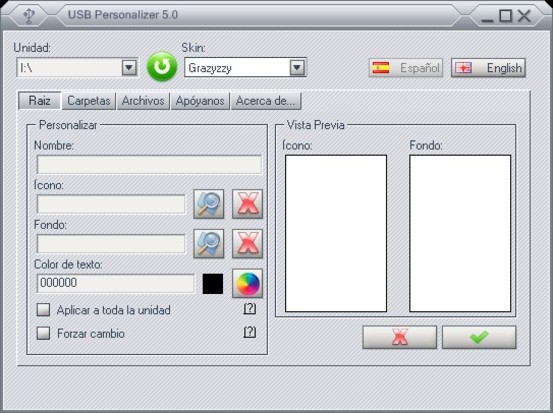Open the color wheel picker
The width and height of the screenshot is (553, 413).
tap(247, 284)
